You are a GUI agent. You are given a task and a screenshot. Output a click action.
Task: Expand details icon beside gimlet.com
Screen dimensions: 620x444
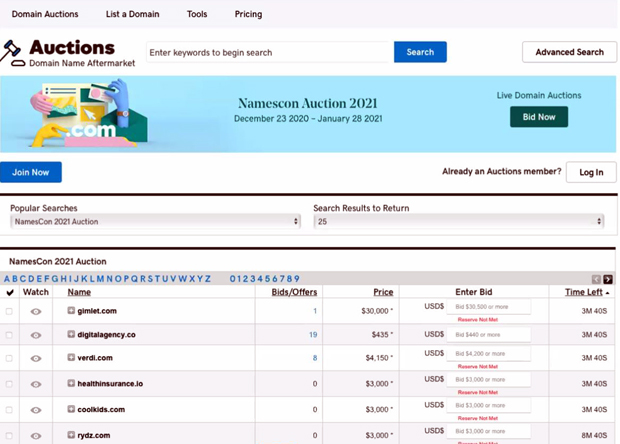pos(71,310)
